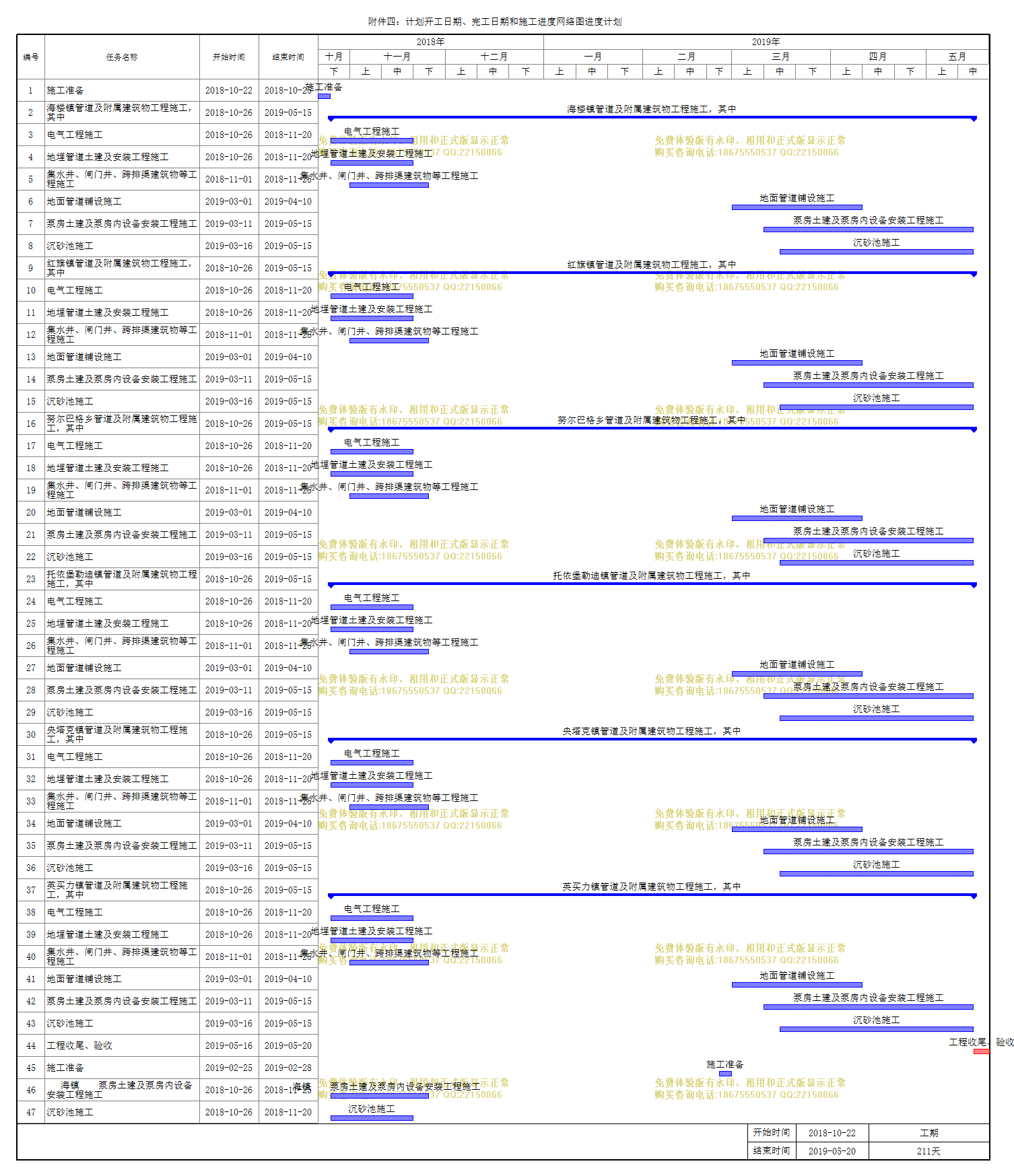Click the 结束时间 label in footer summary

click(772, 1151)
